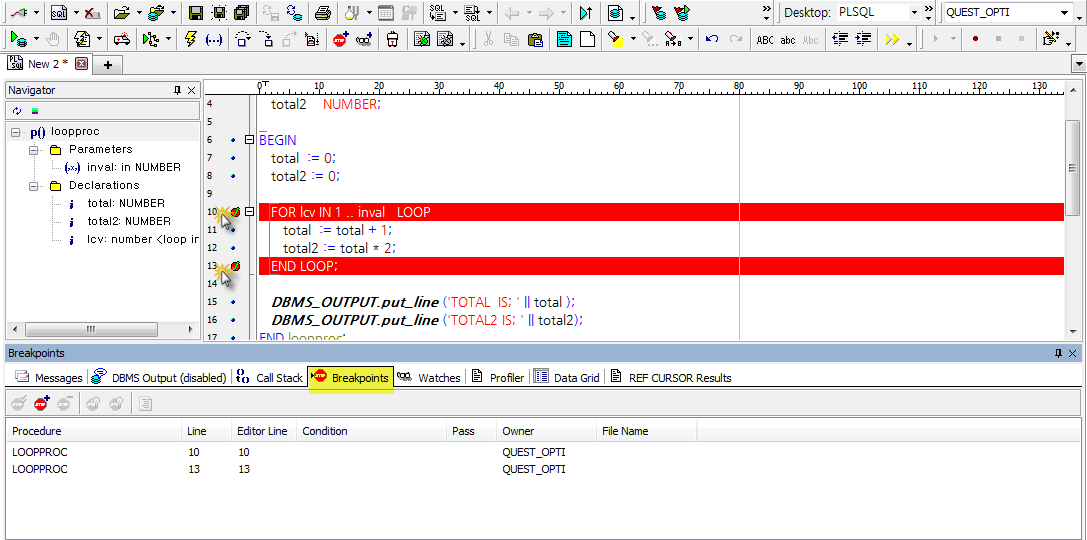This screenshot has height=540, width=1087.
Task: Toggle the breakpoint marker on line 13
Action: pyautogui.click(x=235, y=266)
